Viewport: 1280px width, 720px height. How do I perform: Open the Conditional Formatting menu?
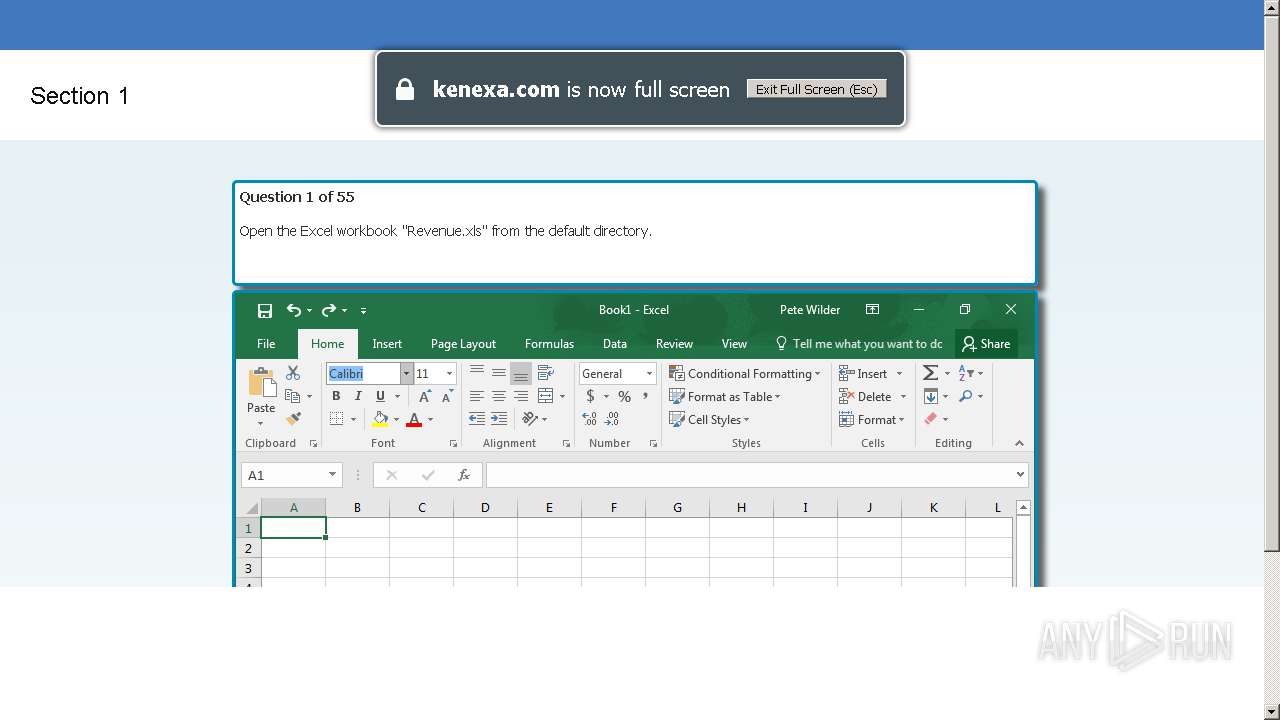click(x=744, y=373)
